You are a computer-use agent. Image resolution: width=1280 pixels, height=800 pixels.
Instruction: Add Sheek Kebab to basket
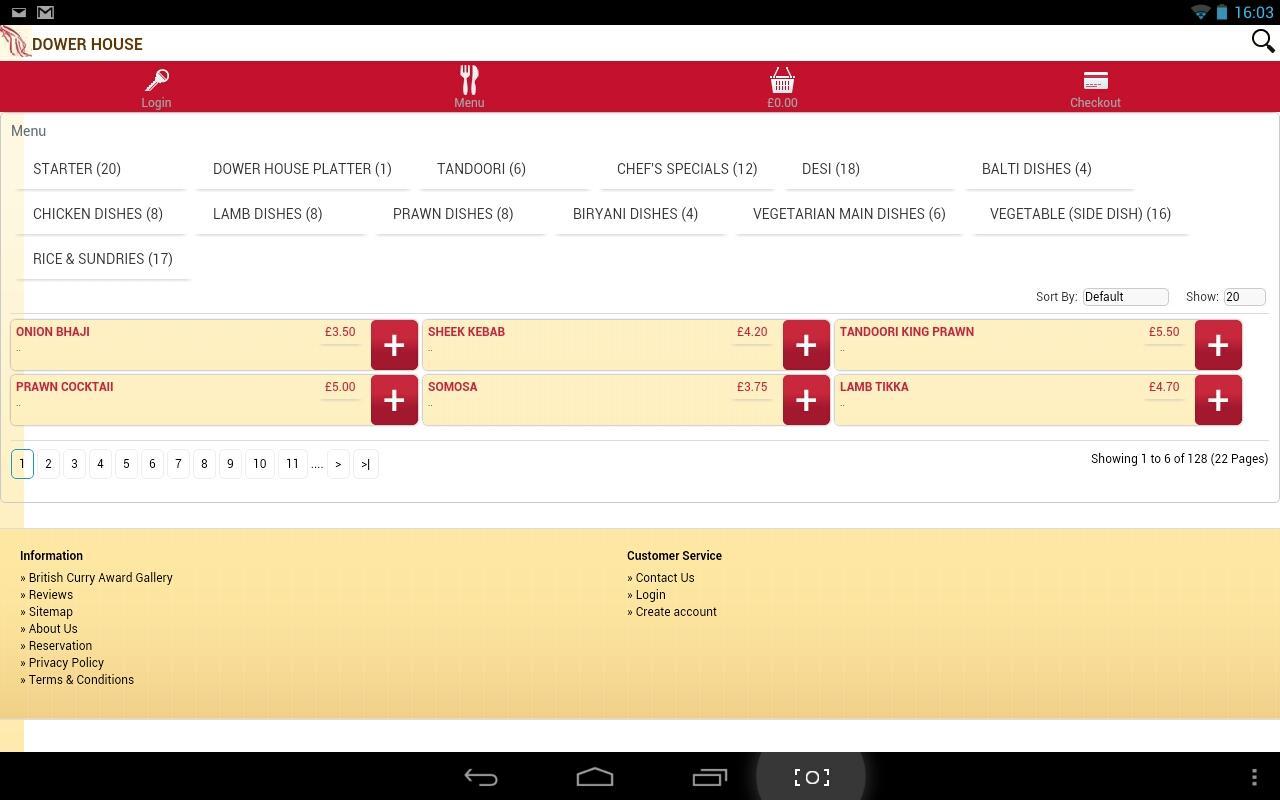tap(806, 345)
